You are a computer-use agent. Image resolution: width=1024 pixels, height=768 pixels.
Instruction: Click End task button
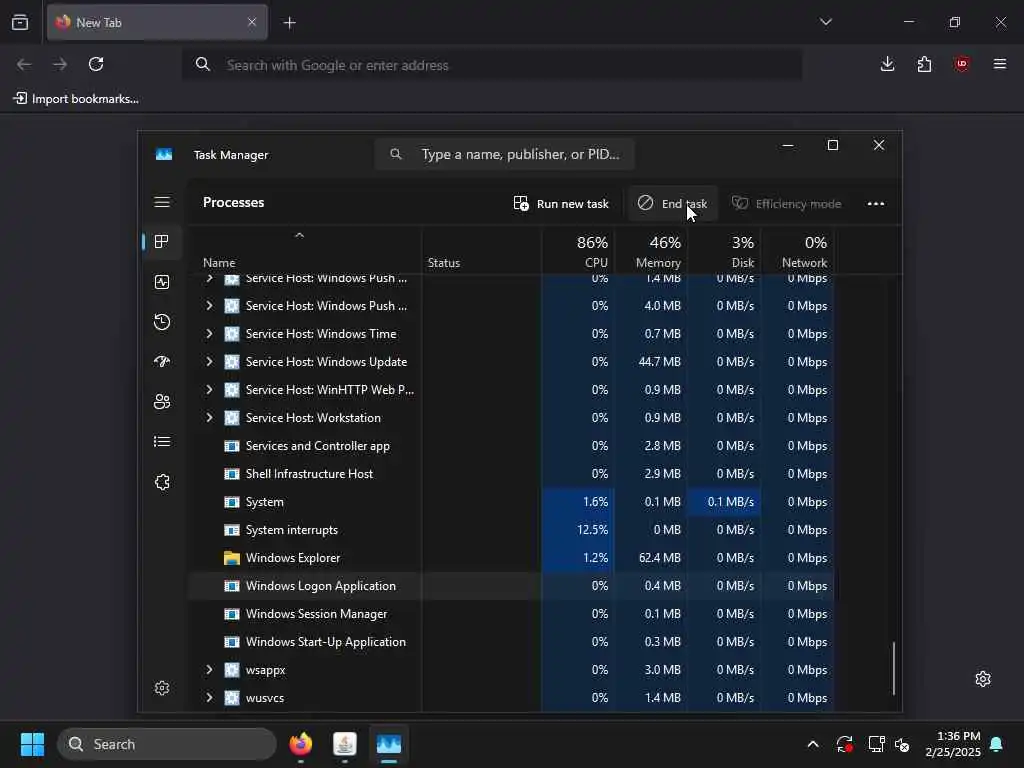tap(672, 204)
